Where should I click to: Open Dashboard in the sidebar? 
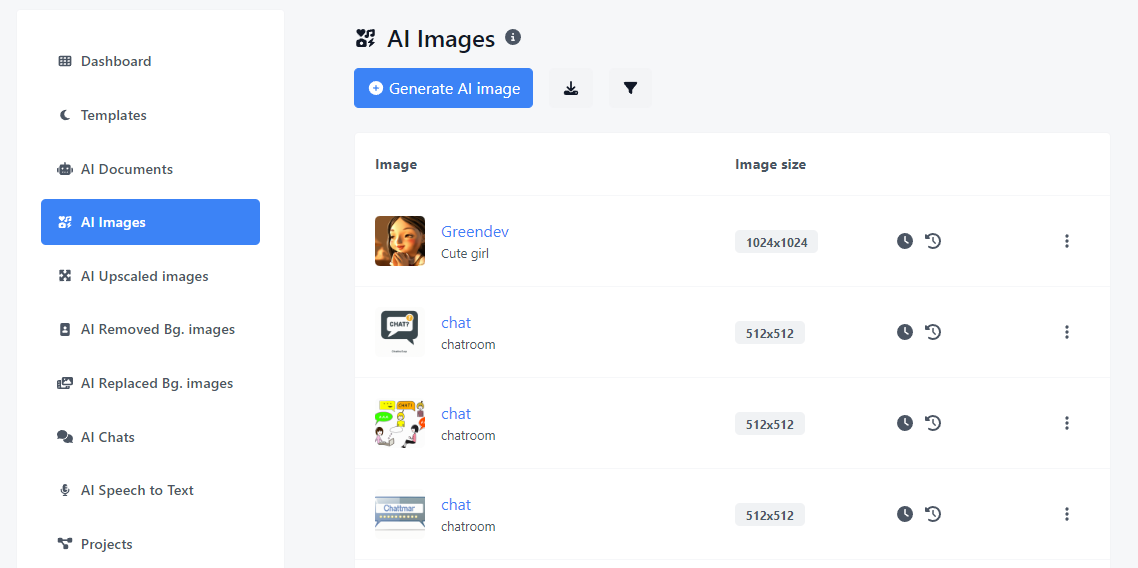116,61
